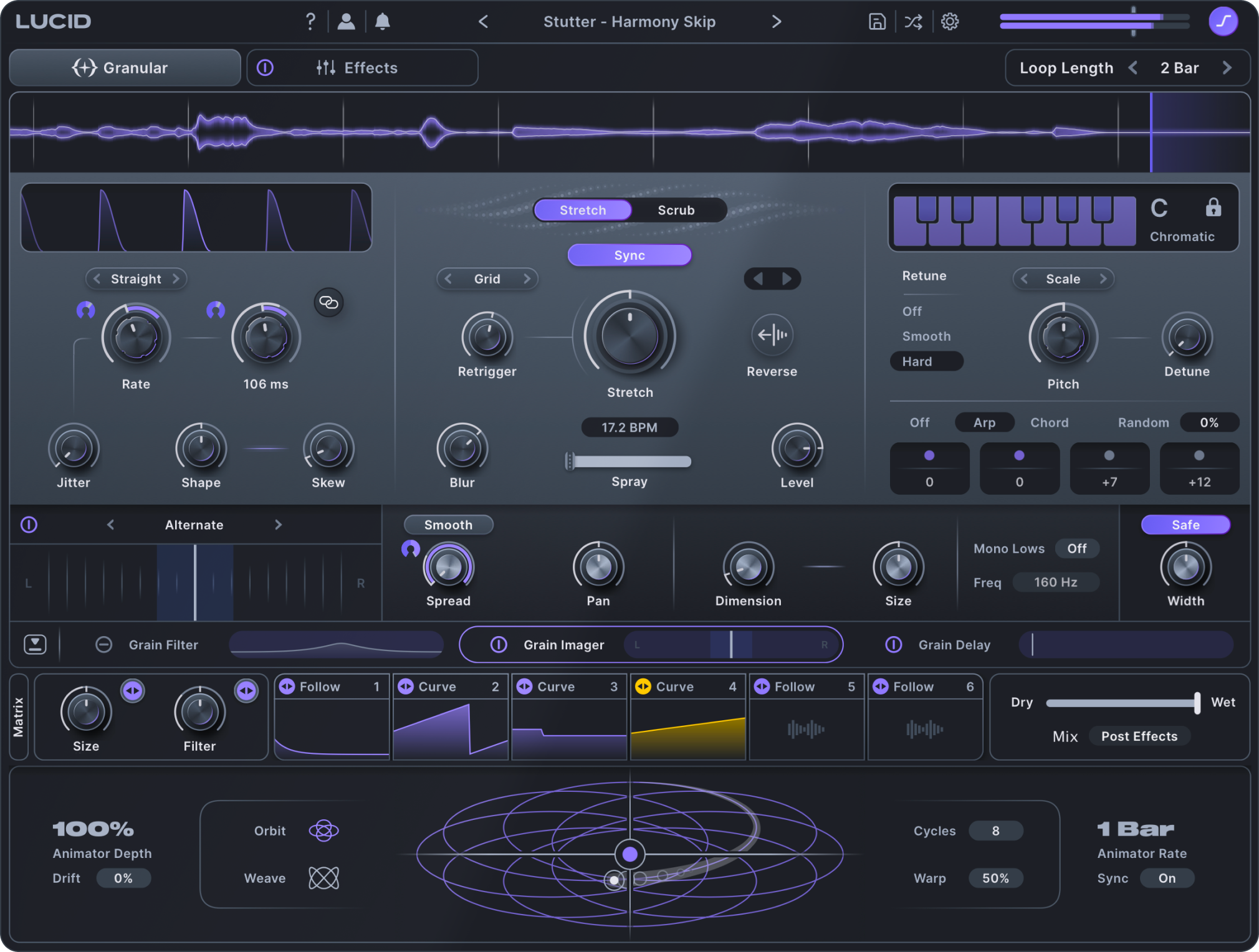This screenshot has width=1259, height=952.
Task: Increase Loop Length with the right chevron
Action: pos(1227,67)
